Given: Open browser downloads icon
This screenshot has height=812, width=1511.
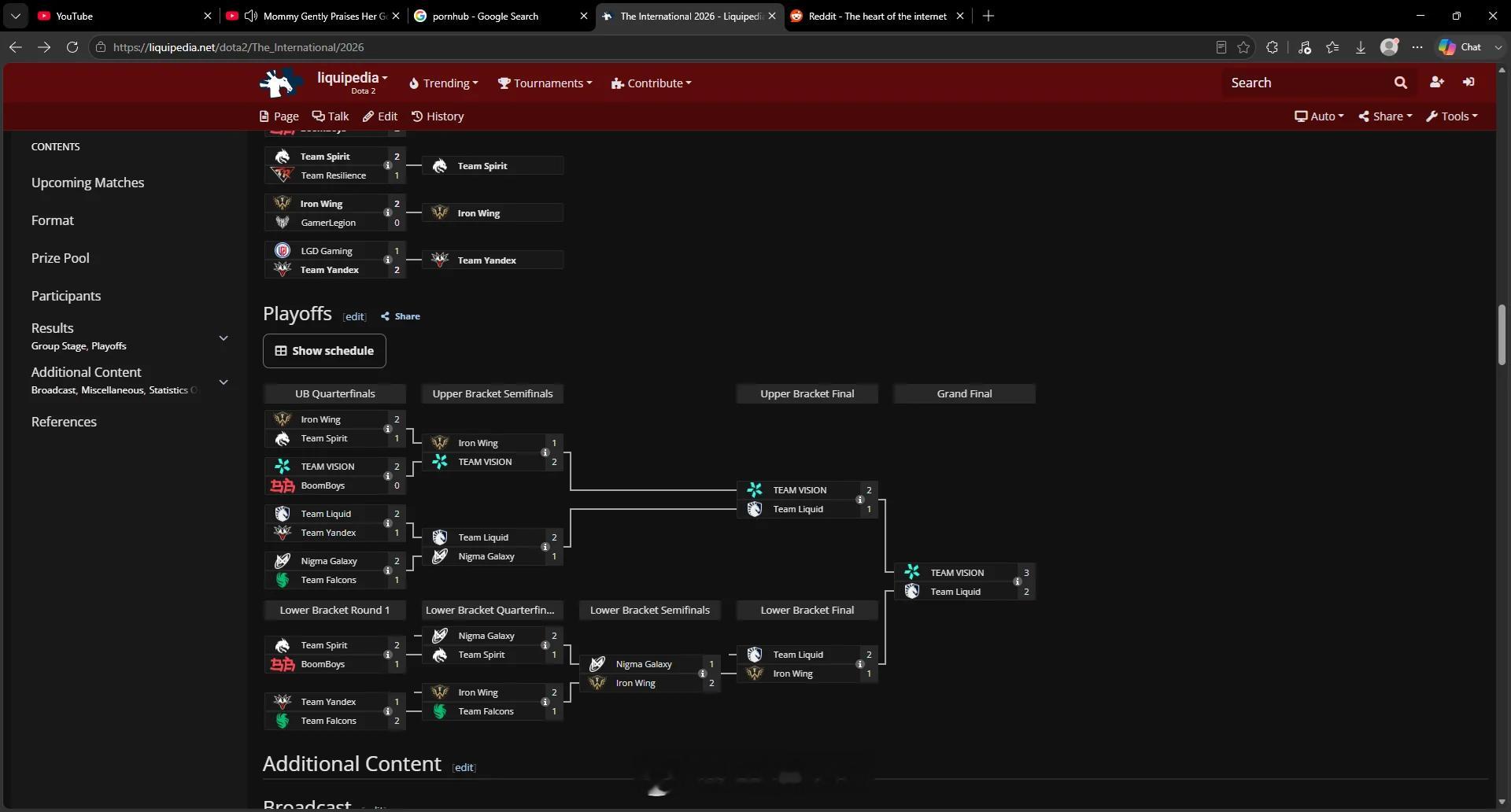Looking at the screenshot, I should coord(1360,47).
